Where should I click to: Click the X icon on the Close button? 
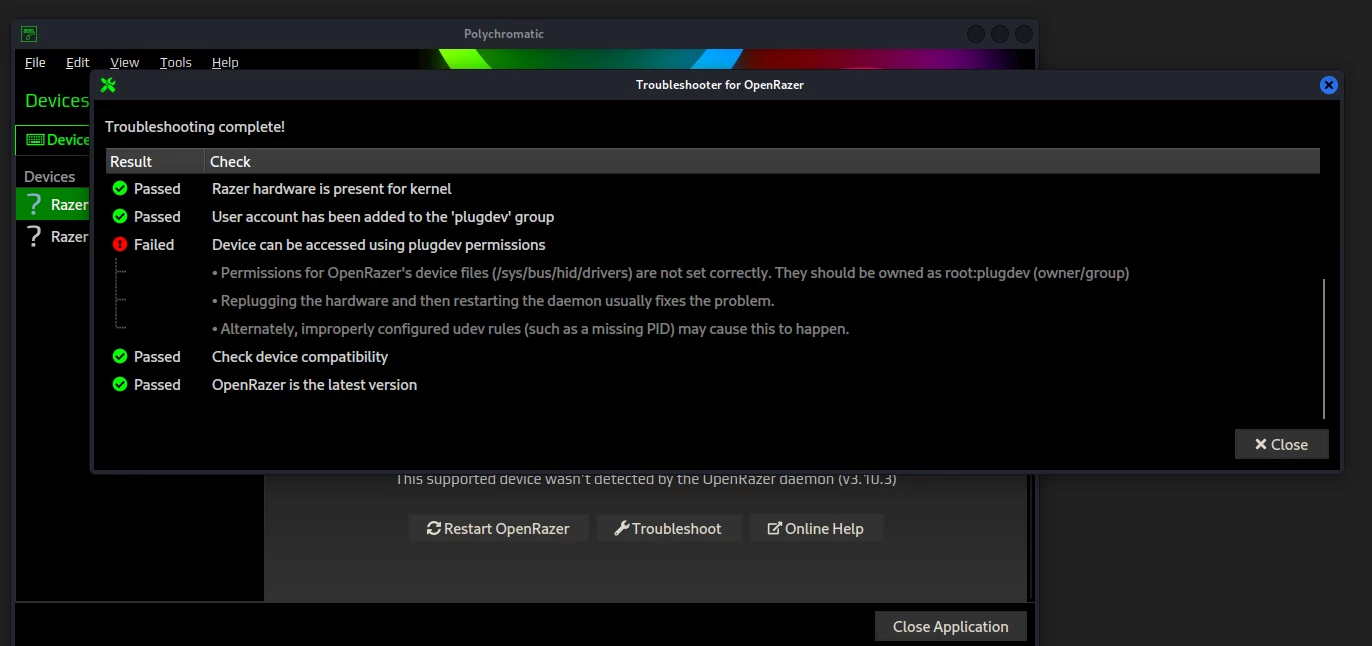click(1260, 444)
